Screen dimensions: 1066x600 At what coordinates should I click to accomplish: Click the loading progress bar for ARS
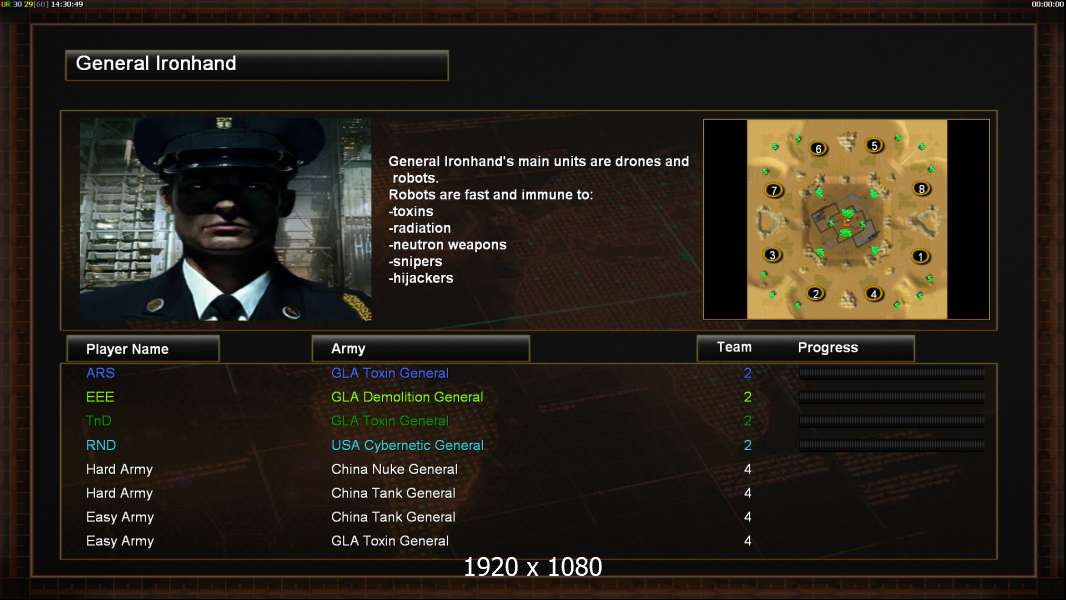click(891, 373)
